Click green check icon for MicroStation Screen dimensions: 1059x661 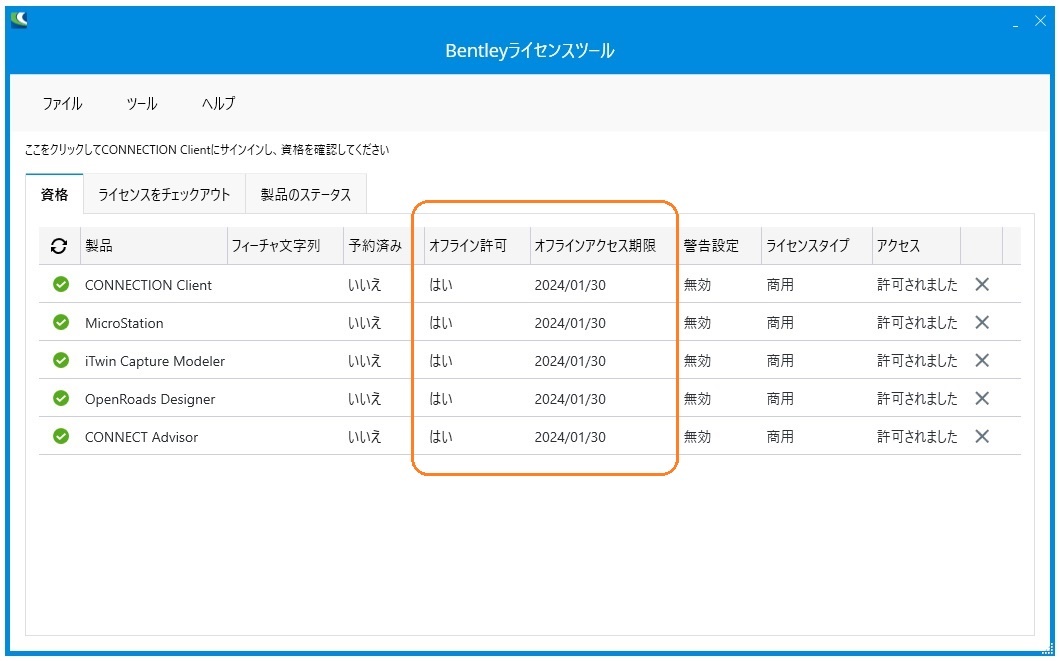point(61,322)
